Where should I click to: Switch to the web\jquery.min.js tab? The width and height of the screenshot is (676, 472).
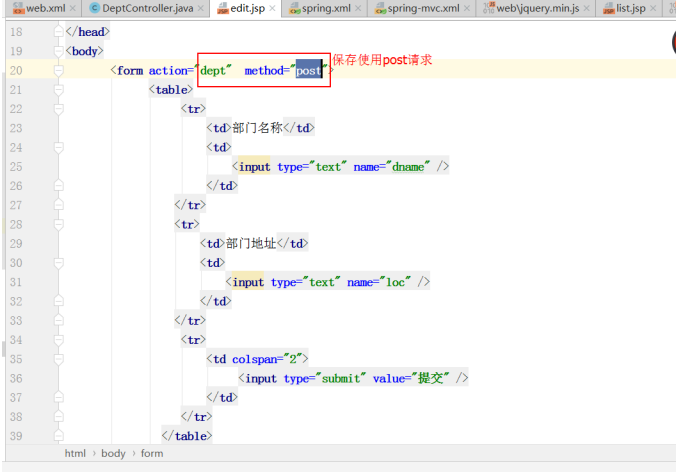(538, 8)
